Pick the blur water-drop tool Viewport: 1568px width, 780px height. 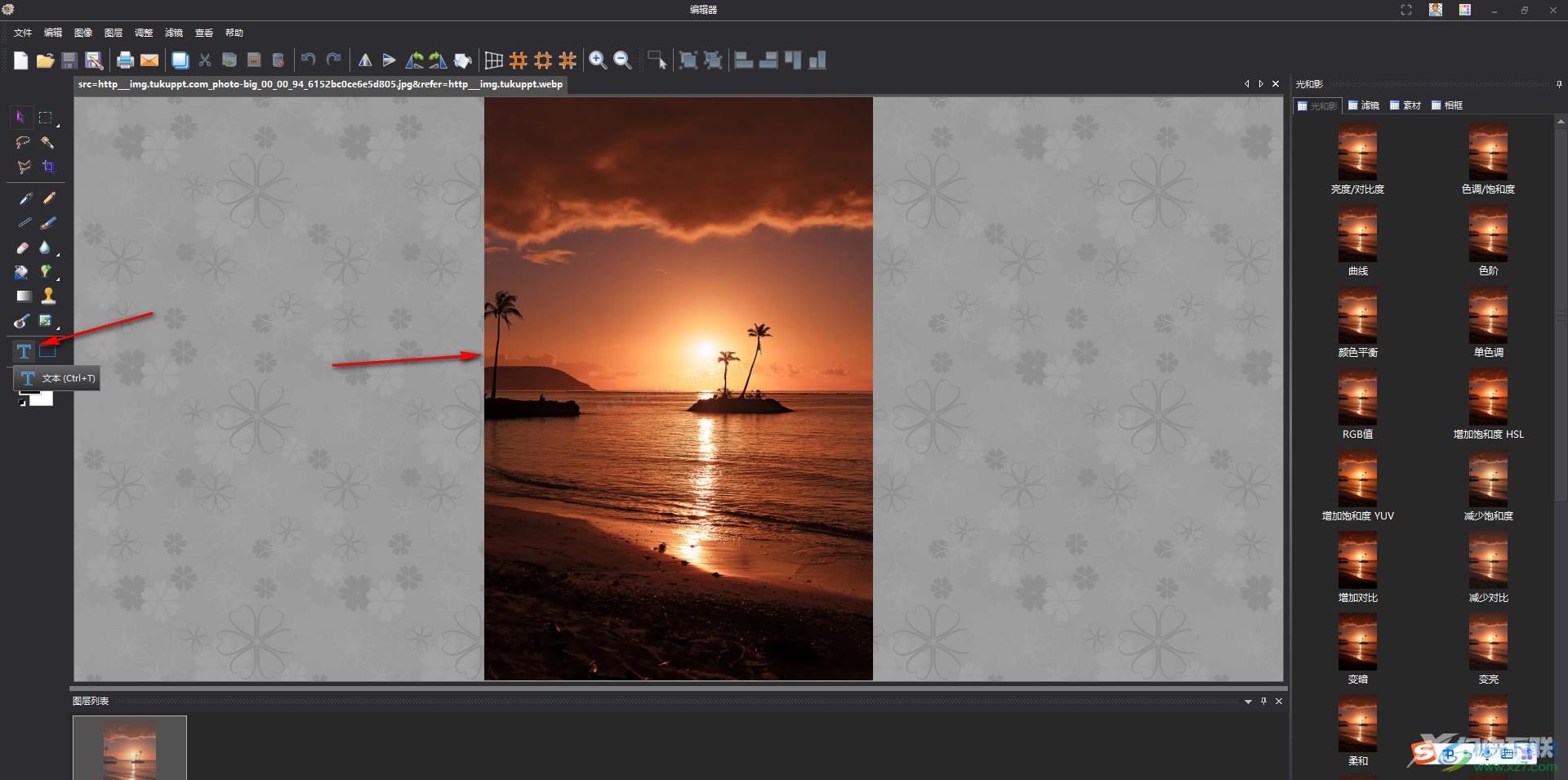[46, 247]
